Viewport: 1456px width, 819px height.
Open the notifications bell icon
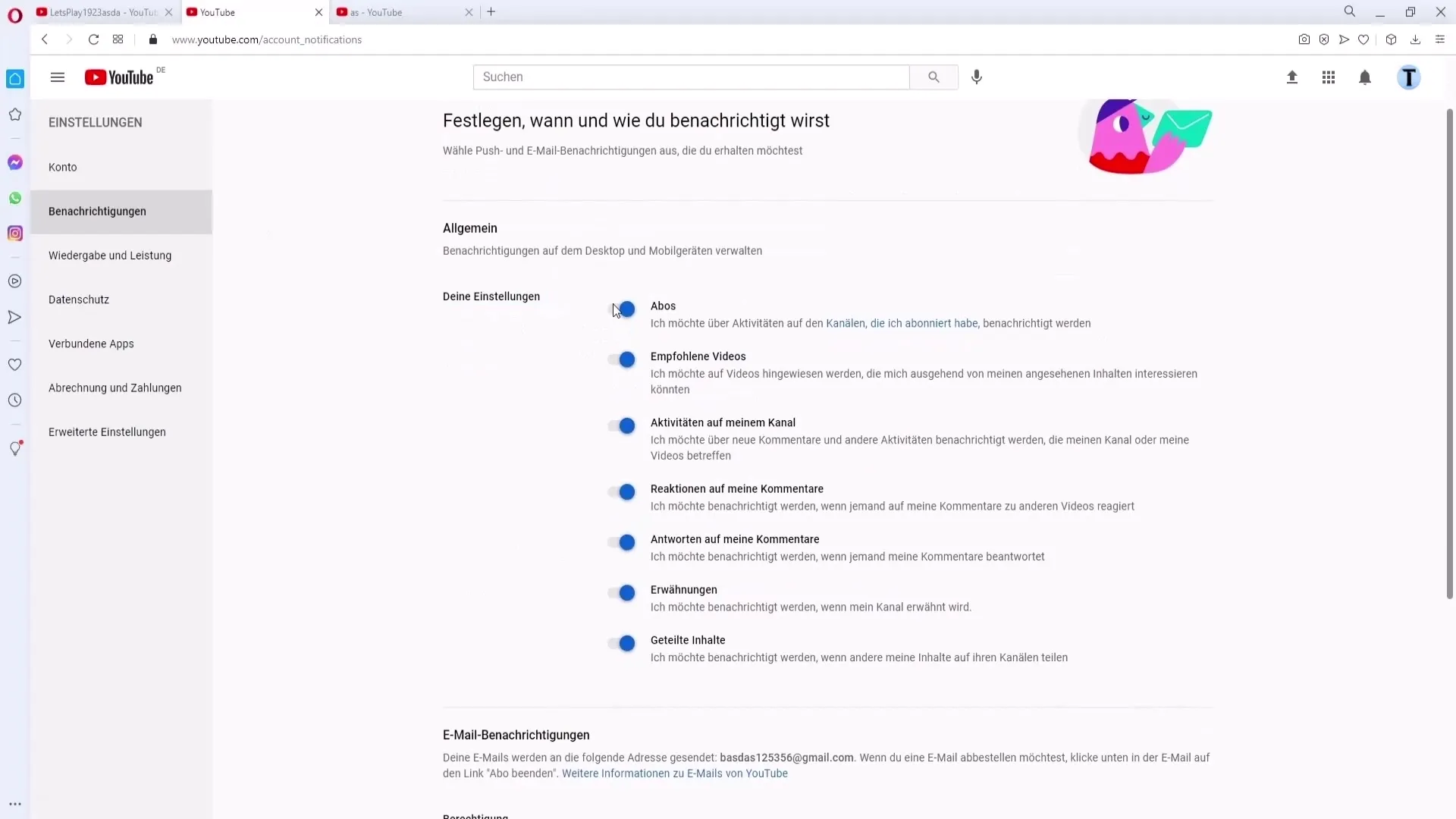1365,77
